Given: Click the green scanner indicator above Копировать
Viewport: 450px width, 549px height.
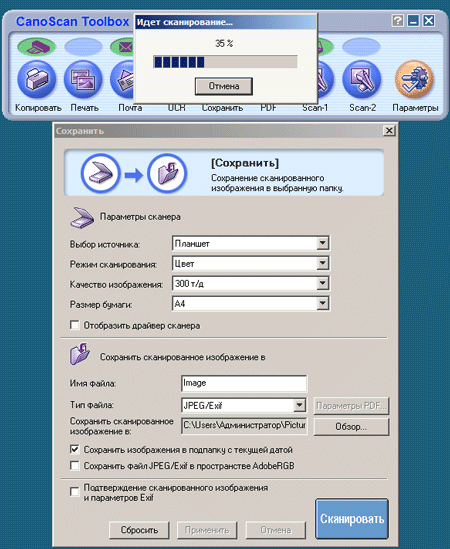Looking at the screenshot, I should point(36,46).
